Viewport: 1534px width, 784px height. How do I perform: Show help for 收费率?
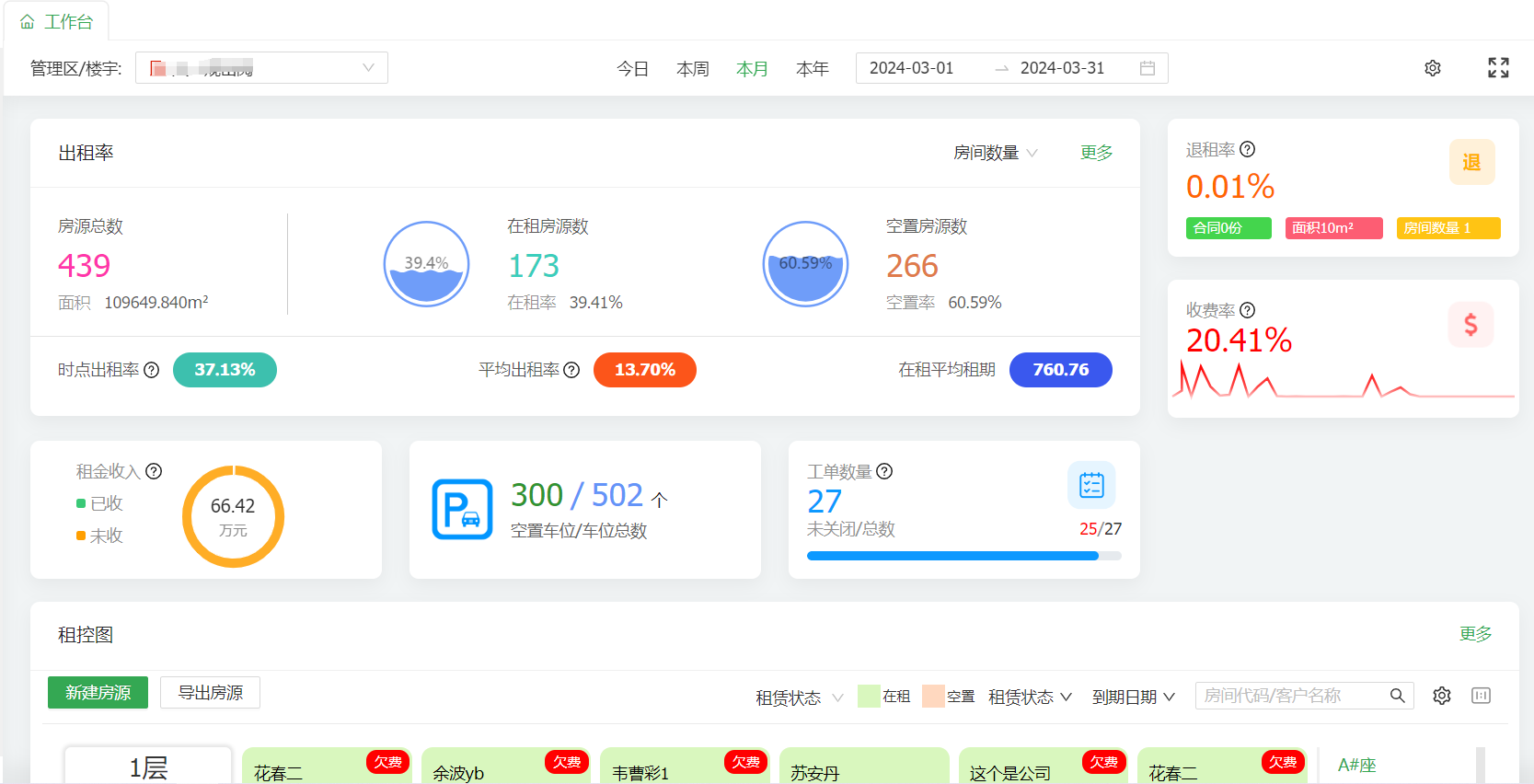point(1248,310)
